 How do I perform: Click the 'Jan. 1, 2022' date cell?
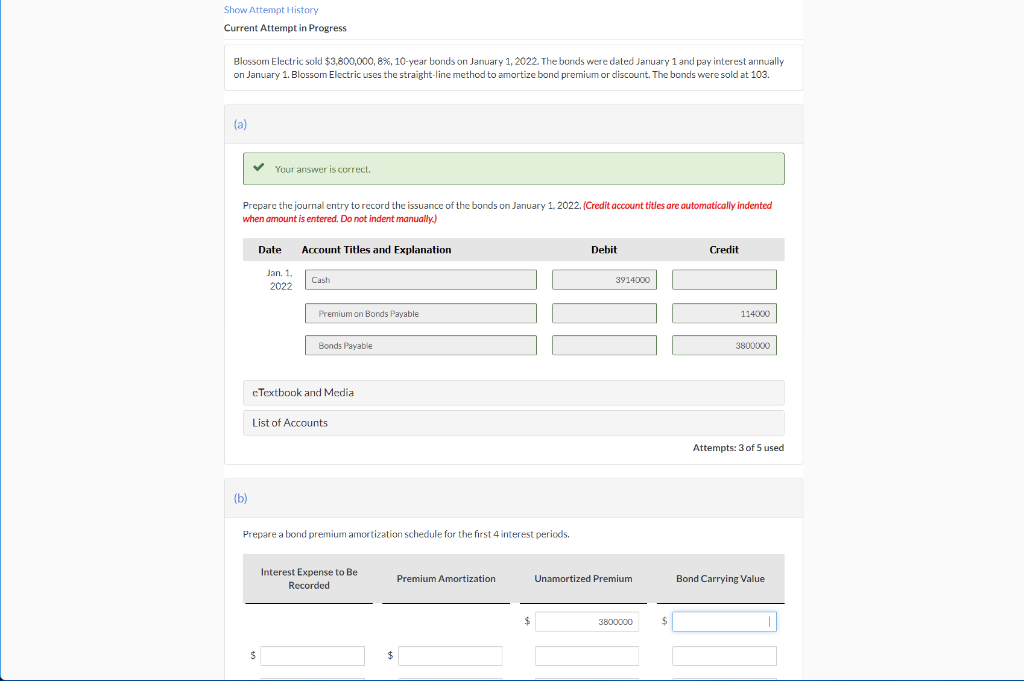pyautogui.click(x=280, y=279)
